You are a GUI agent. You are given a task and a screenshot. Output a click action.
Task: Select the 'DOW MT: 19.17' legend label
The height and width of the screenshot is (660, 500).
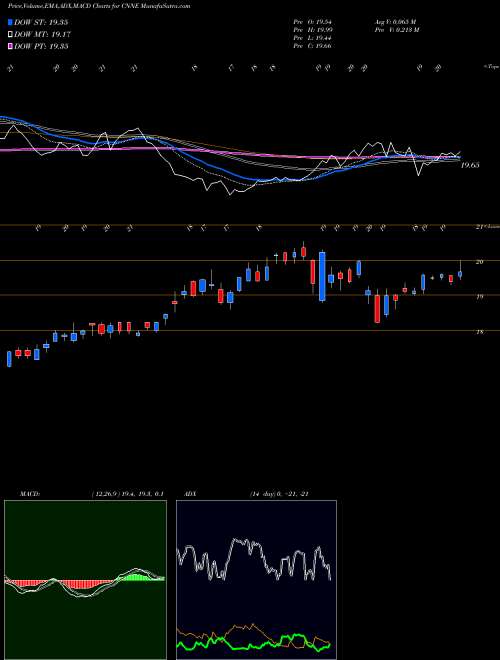click(x=43, y=35)
